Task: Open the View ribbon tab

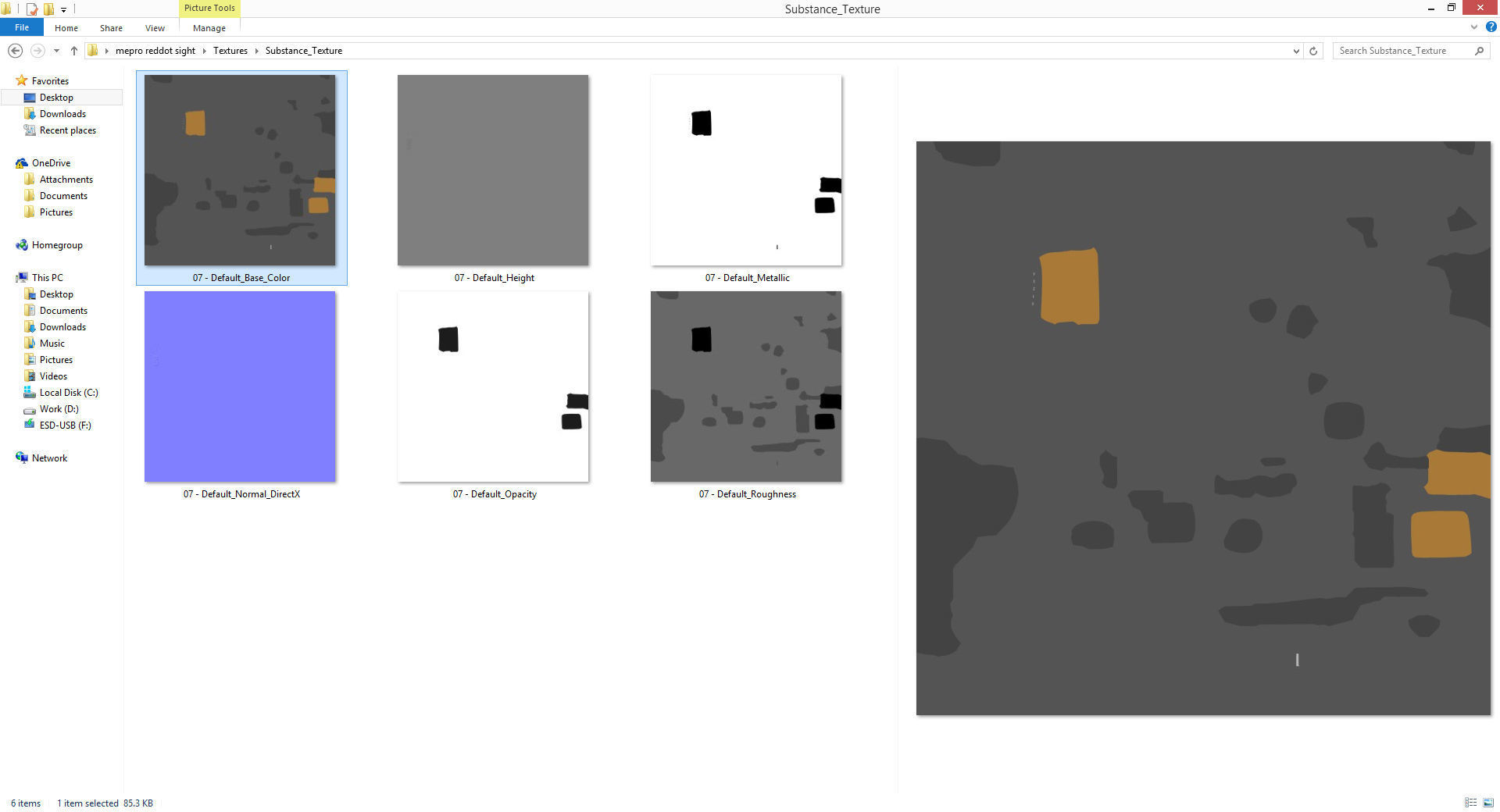Action: [x=155, y=28]
